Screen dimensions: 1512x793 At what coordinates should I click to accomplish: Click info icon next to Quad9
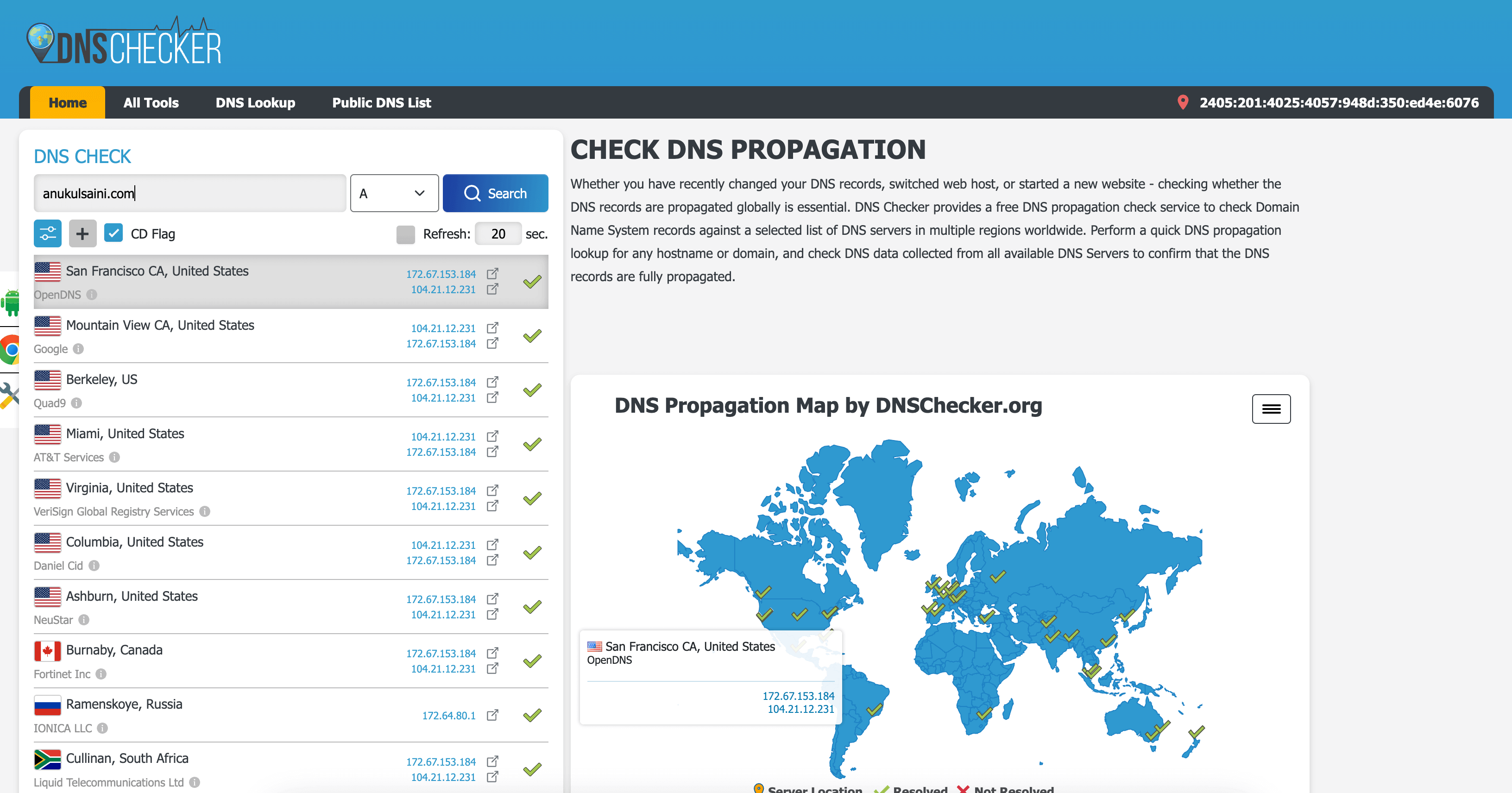[x=76, y=403]
